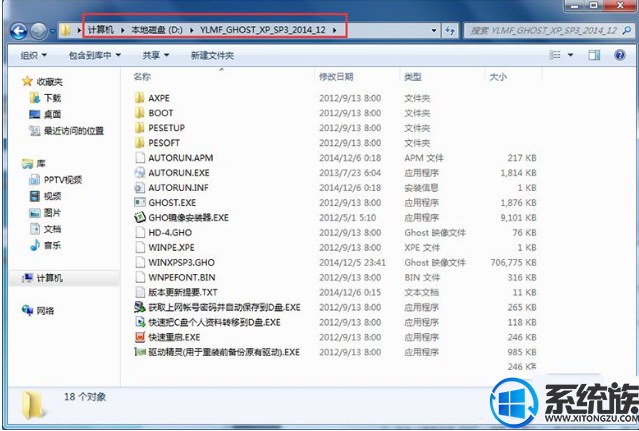Select the AUTORUN.INF file icon
This screenshot has width=639, height=431.
point(140,187)
